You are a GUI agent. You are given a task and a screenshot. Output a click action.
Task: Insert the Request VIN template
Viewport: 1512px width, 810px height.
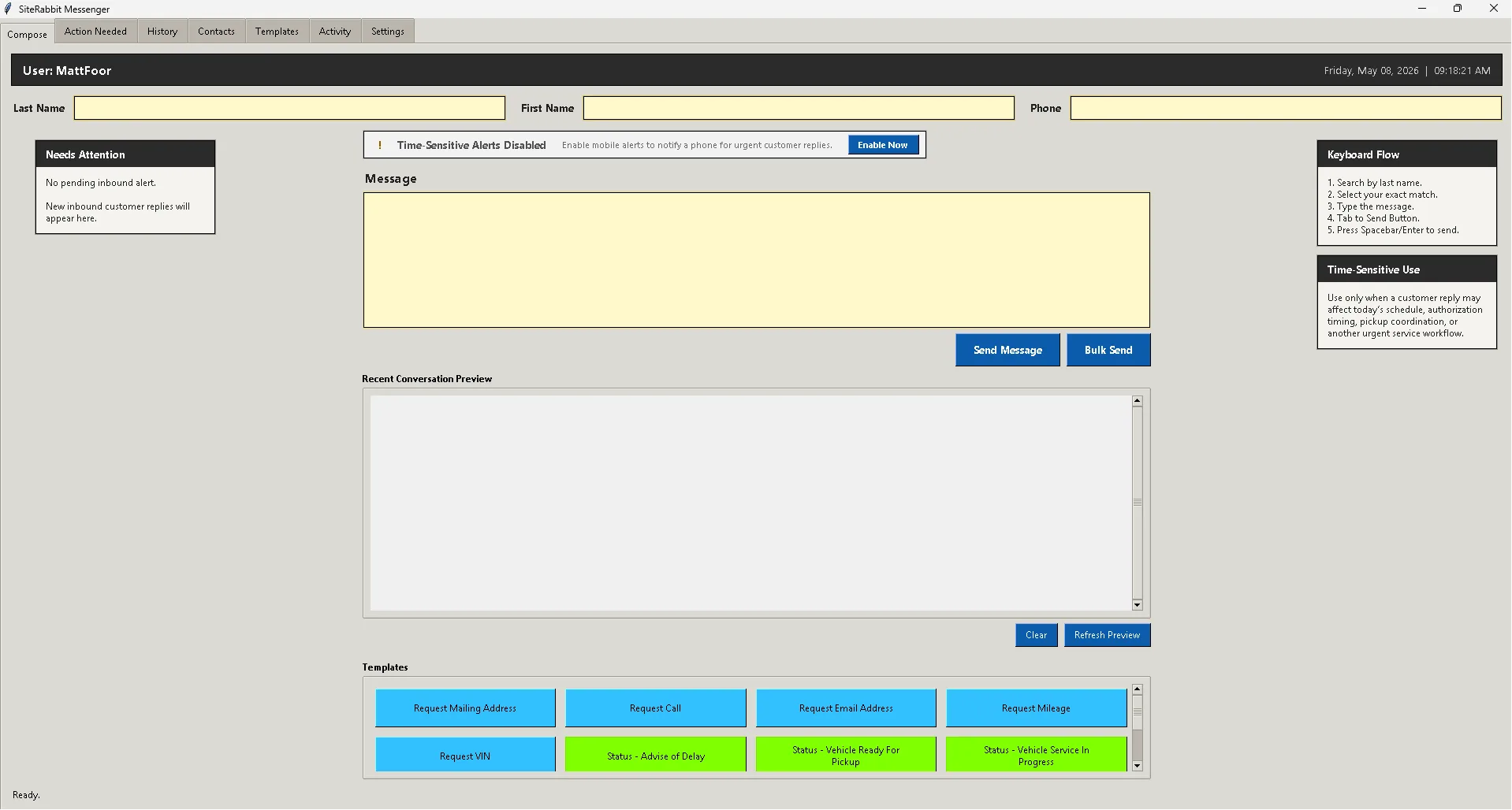[x=465, y=756]
